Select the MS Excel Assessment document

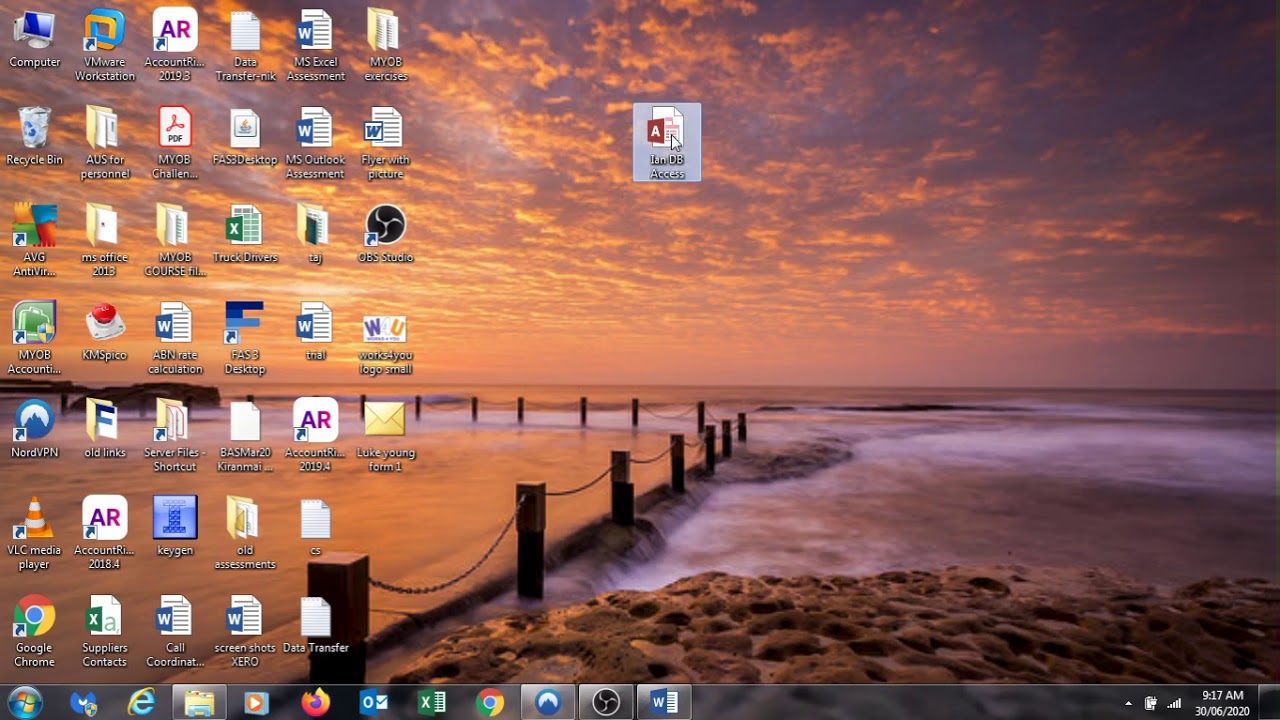[x=315, y=46]
